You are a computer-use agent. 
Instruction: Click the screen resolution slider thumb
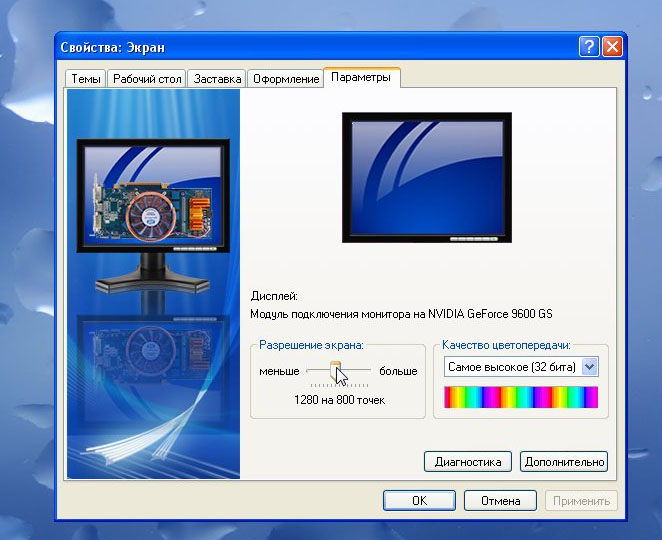coord(335,371)
